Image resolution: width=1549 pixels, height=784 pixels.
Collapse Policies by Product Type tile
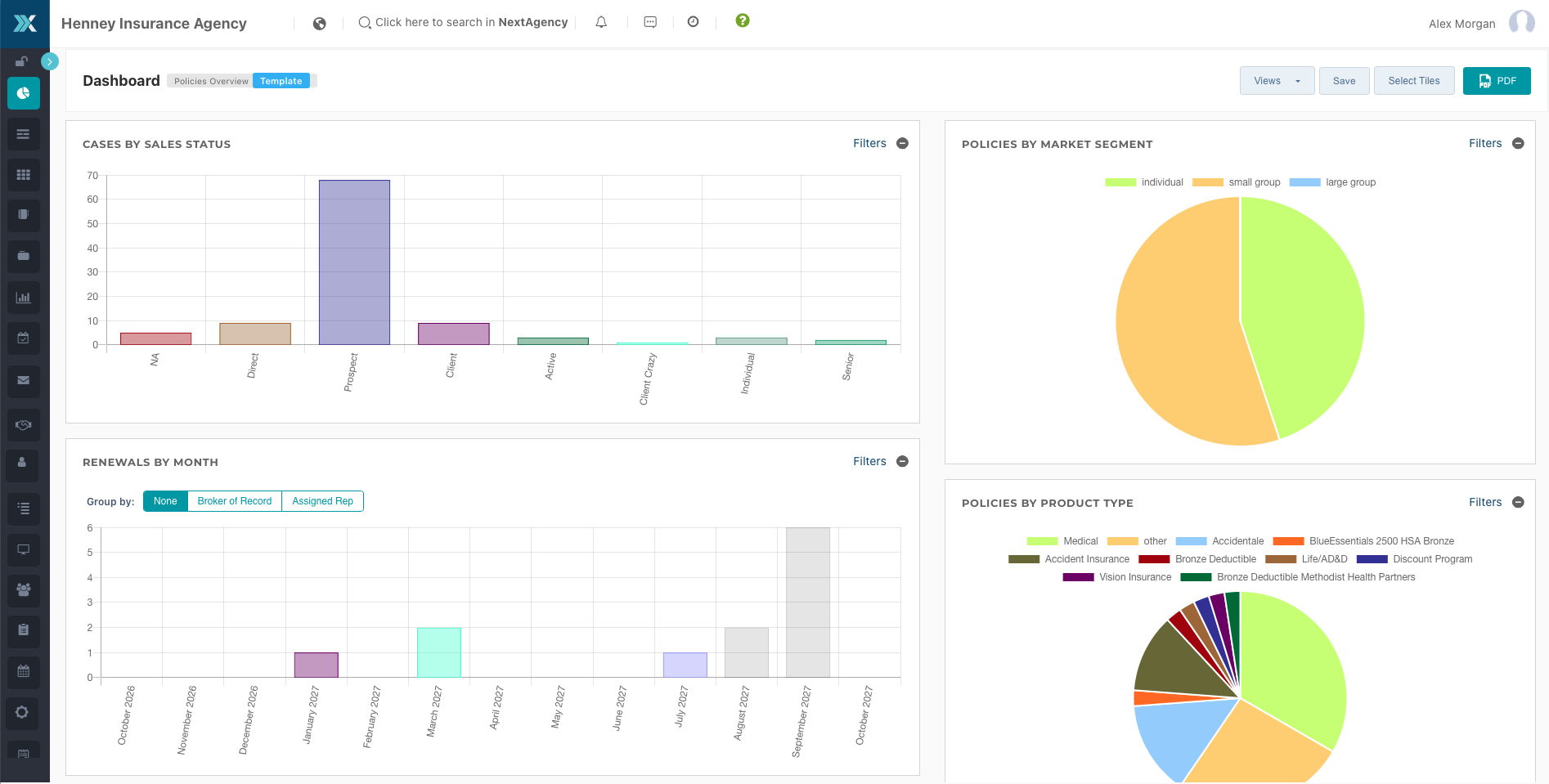1519,502
